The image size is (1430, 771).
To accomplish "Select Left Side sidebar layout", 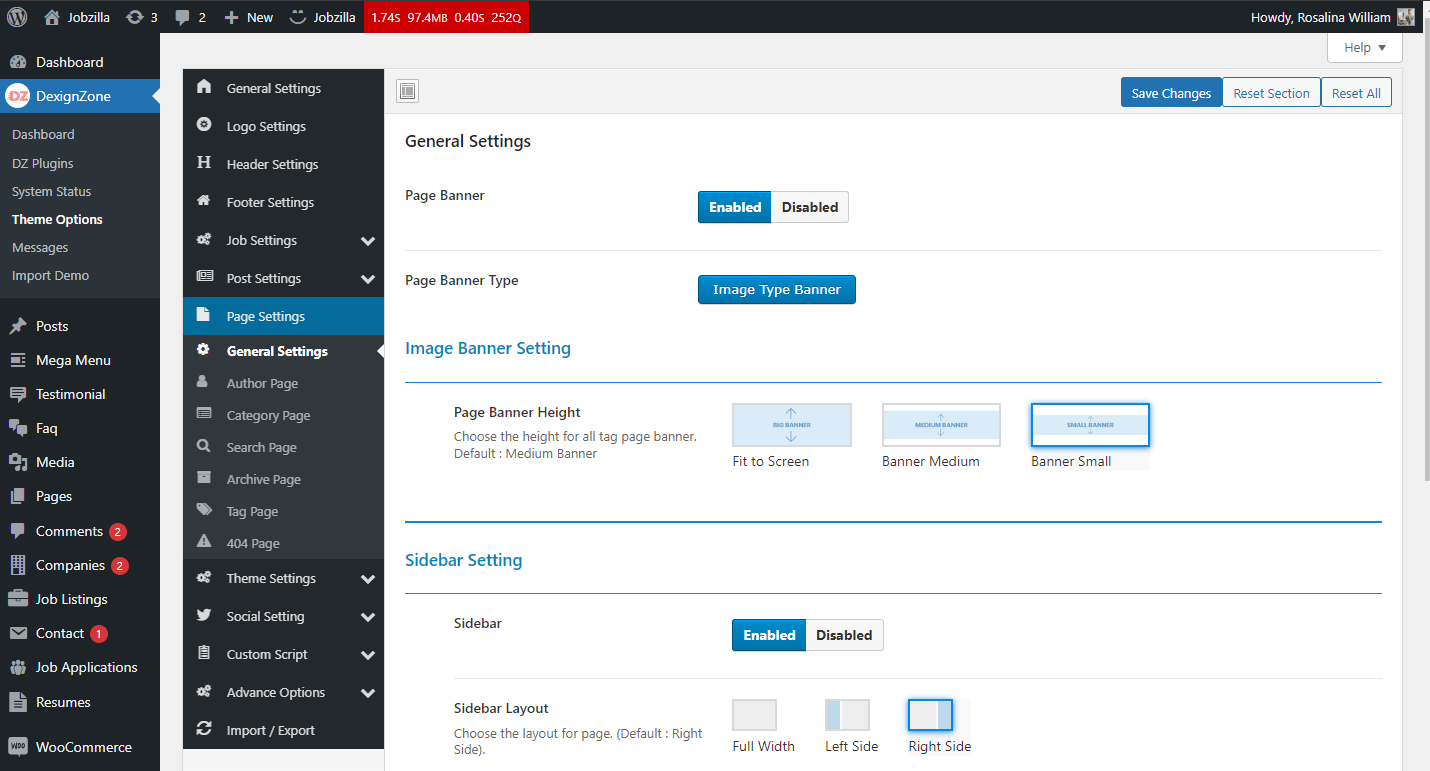I will 847,715.
